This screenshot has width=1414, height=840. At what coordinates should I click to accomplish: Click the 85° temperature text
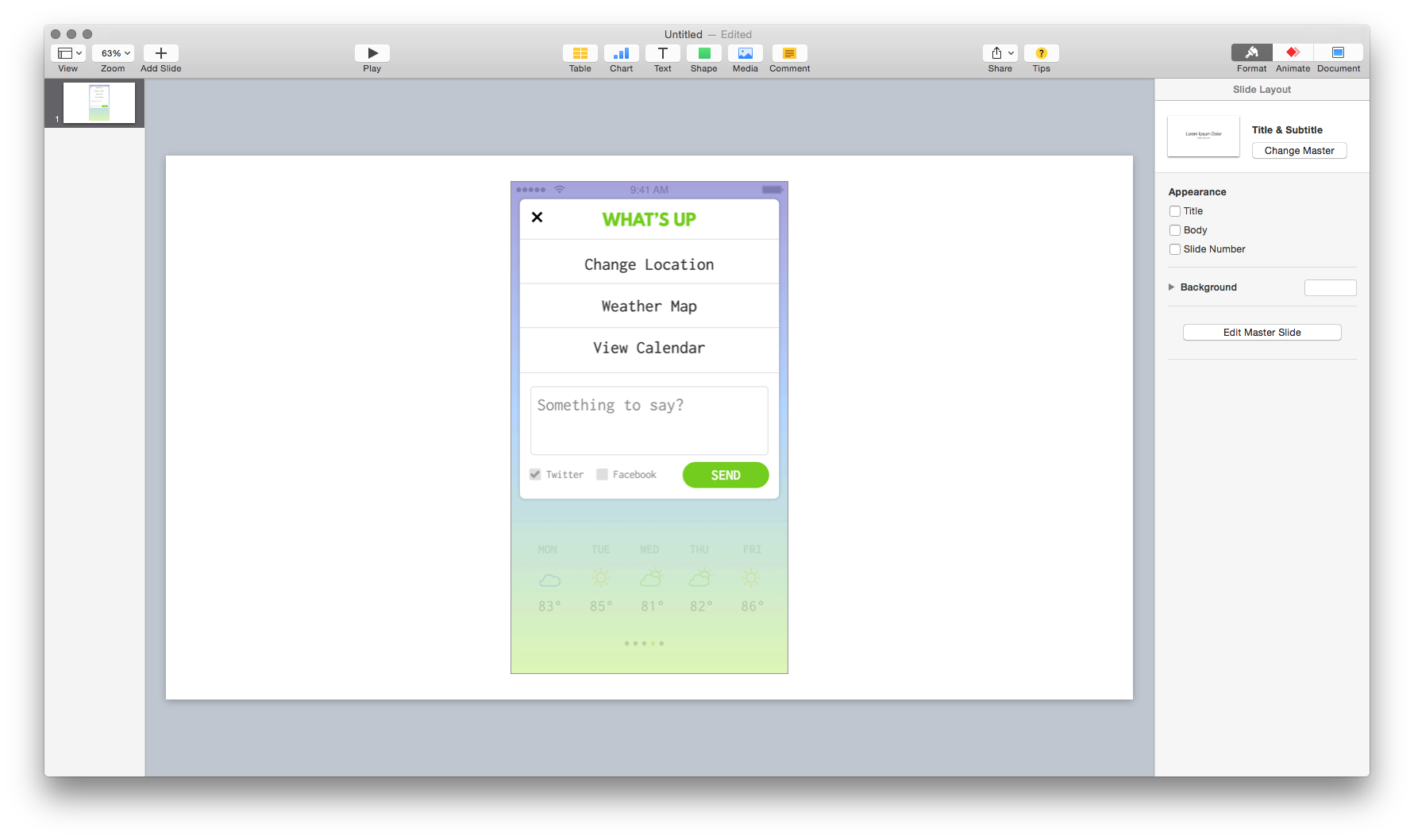click(601, 607)
